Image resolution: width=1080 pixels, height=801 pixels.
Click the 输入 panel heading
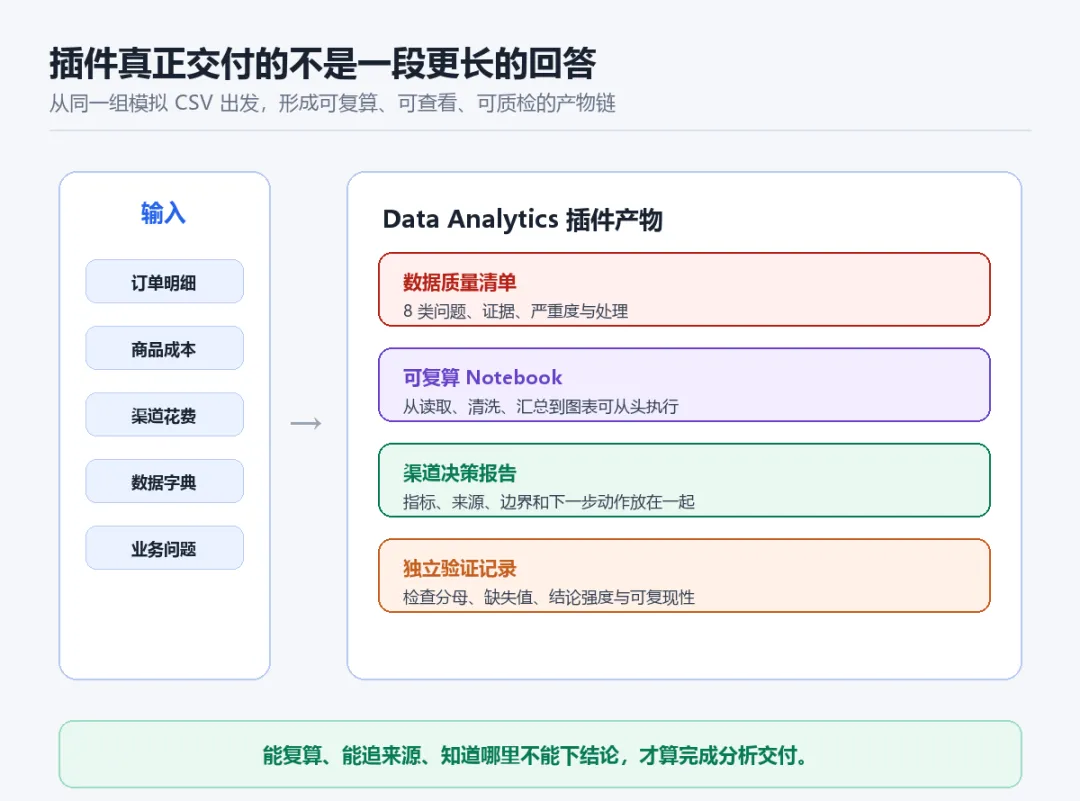pos(163,213)
